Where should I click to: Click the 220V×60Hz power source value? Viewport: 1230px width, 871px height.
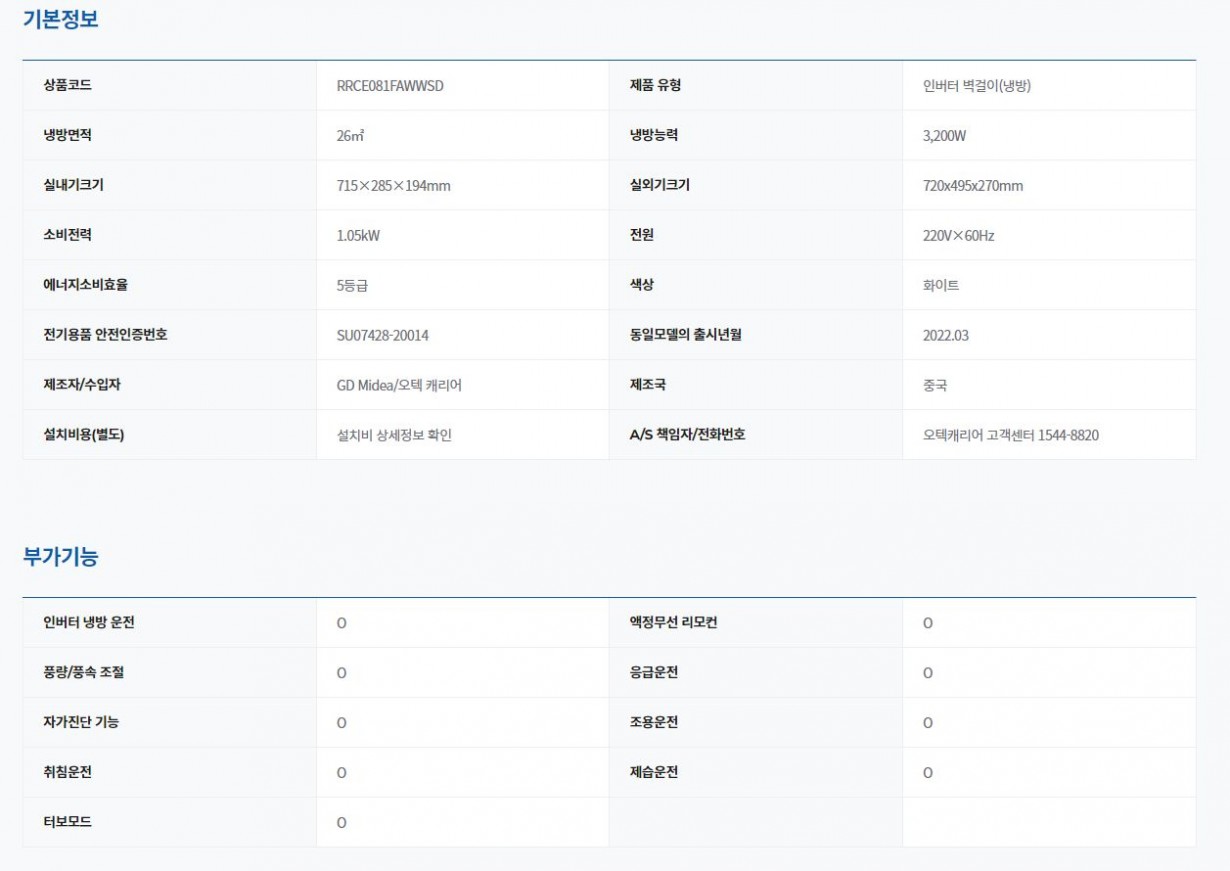point(958,236)
